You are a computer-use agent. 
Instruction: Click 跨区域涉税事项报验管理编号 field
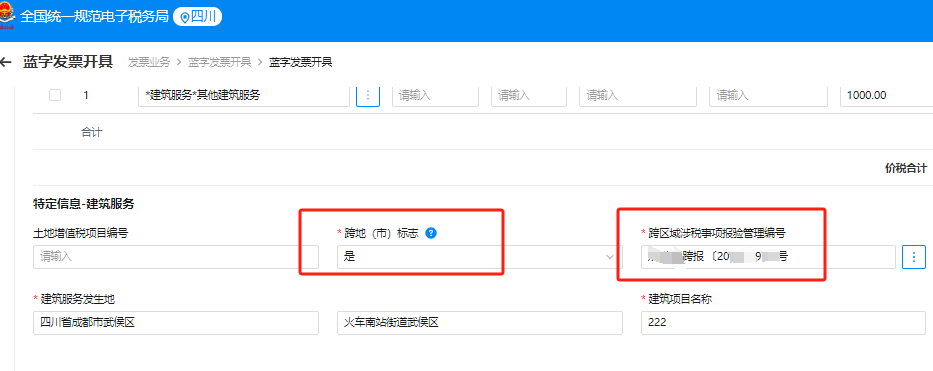768,257
